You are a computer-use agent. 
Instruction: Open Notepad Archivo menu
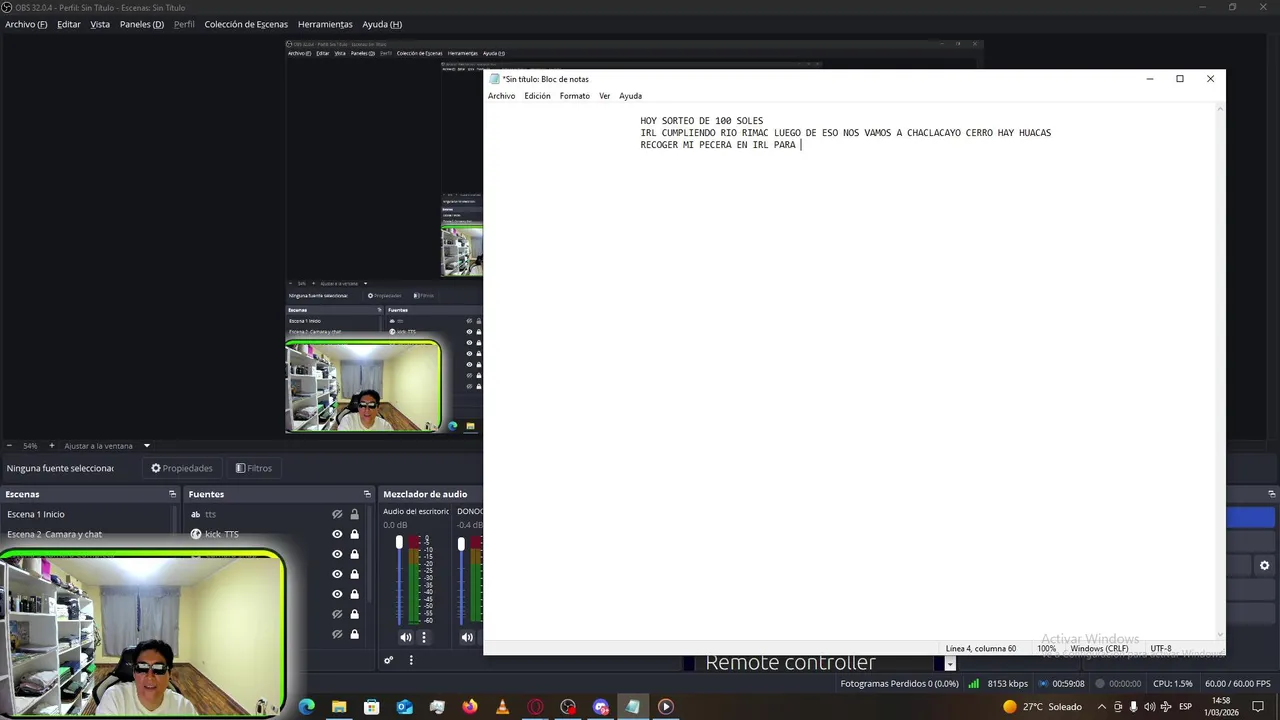coord(502,96)
